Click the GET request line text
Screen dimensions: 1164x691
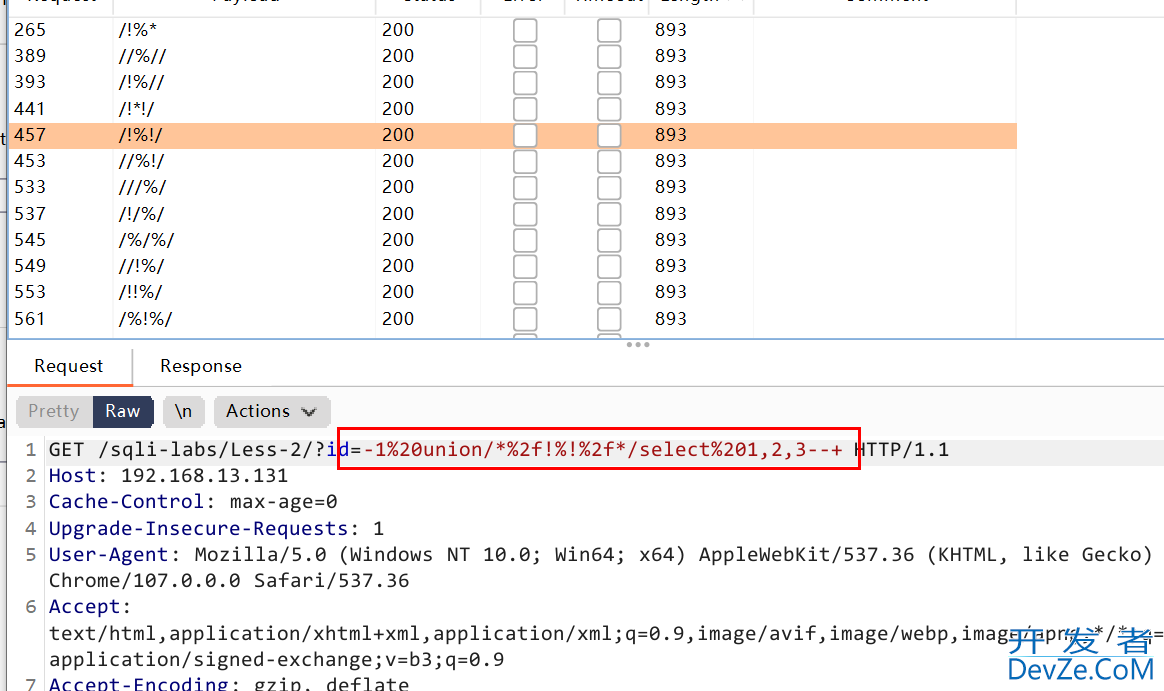[499, 450]
